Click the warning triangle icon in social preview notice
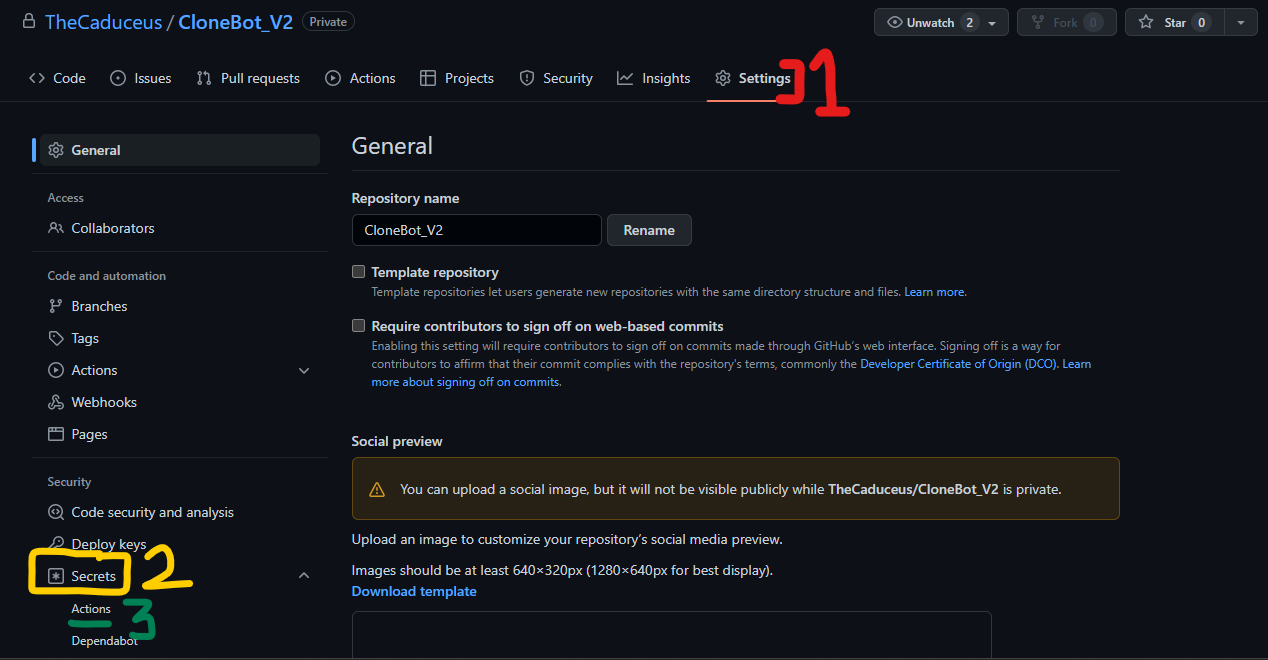The image size is (1268, 660). tap(377, 490)
